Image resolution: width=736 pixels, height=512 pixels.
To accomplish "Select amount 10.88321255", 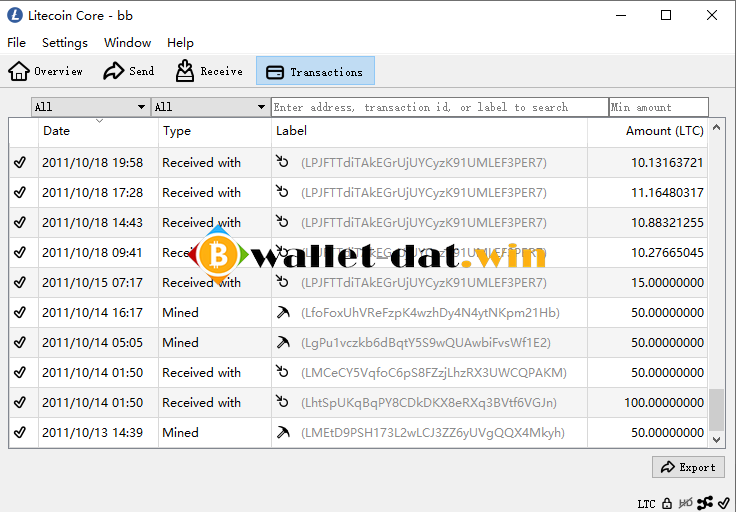I will point(667,222).
